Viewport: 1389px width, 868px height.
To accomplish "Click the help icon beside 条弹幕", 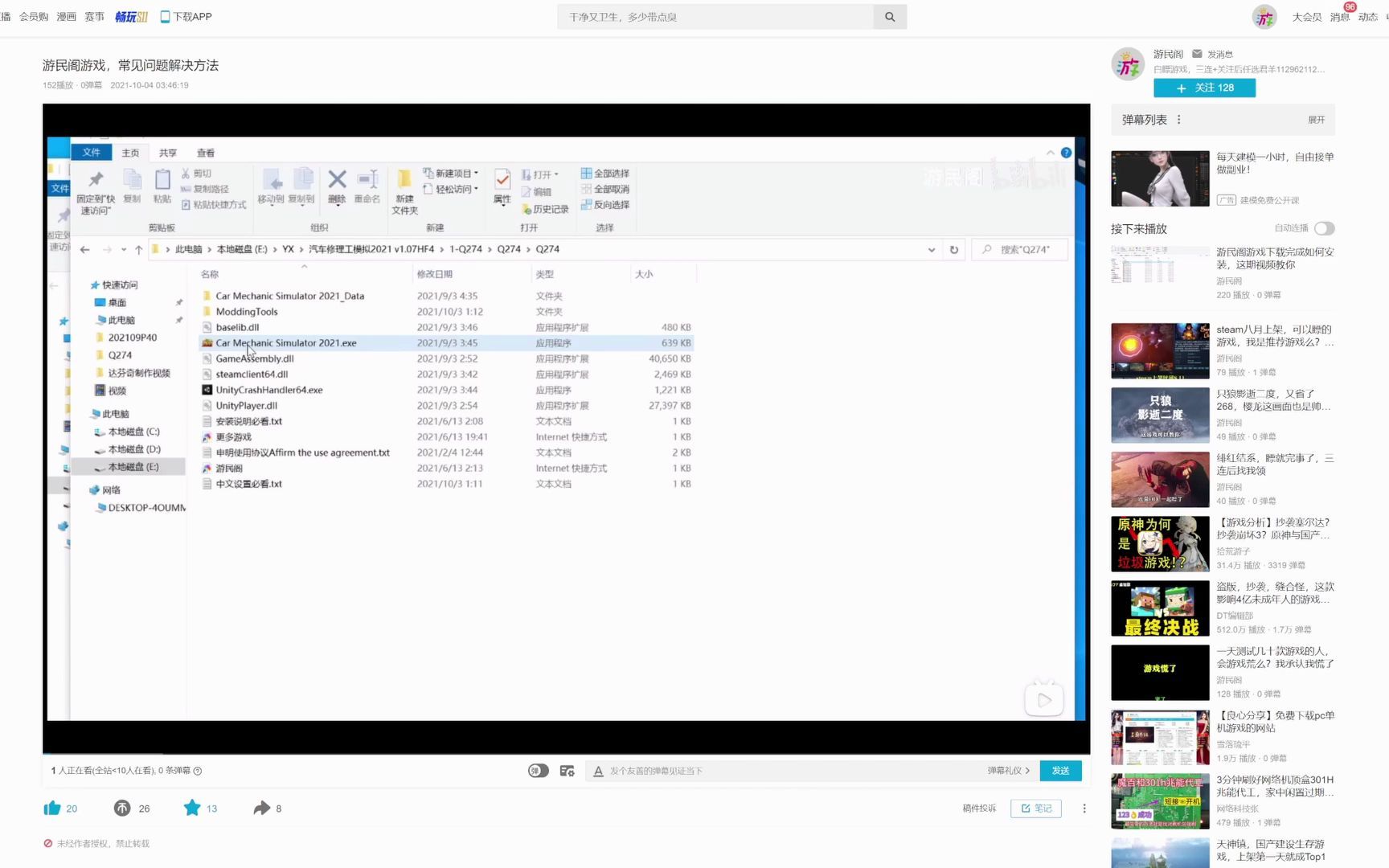I will (x=198, y=771).
